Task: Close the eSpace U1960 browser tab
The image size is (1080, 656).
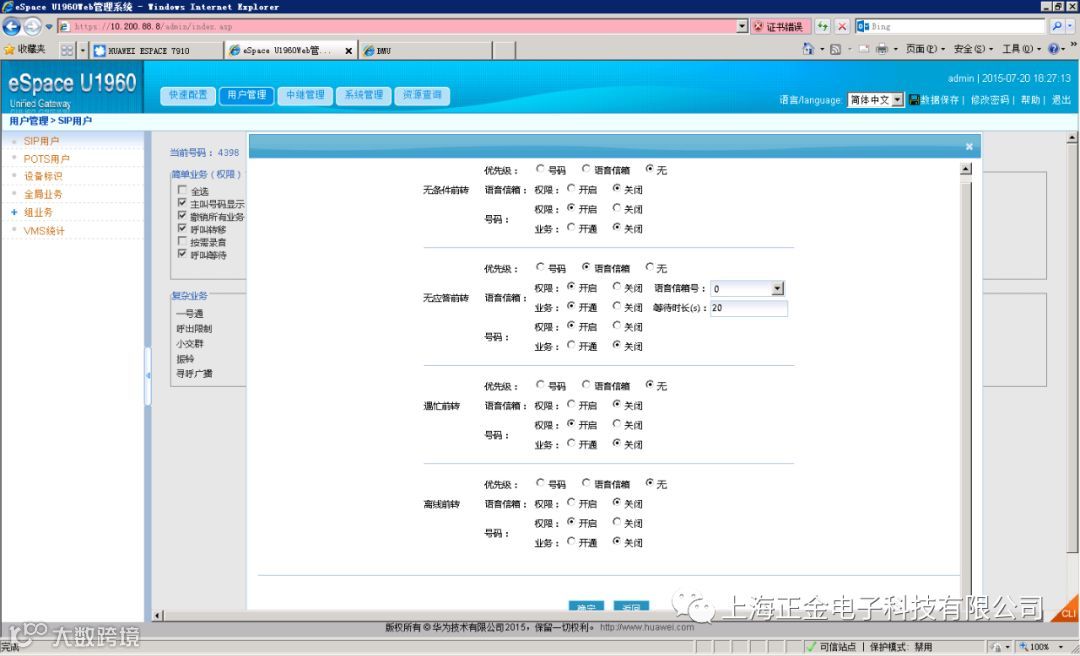Action: coord(349,51)
